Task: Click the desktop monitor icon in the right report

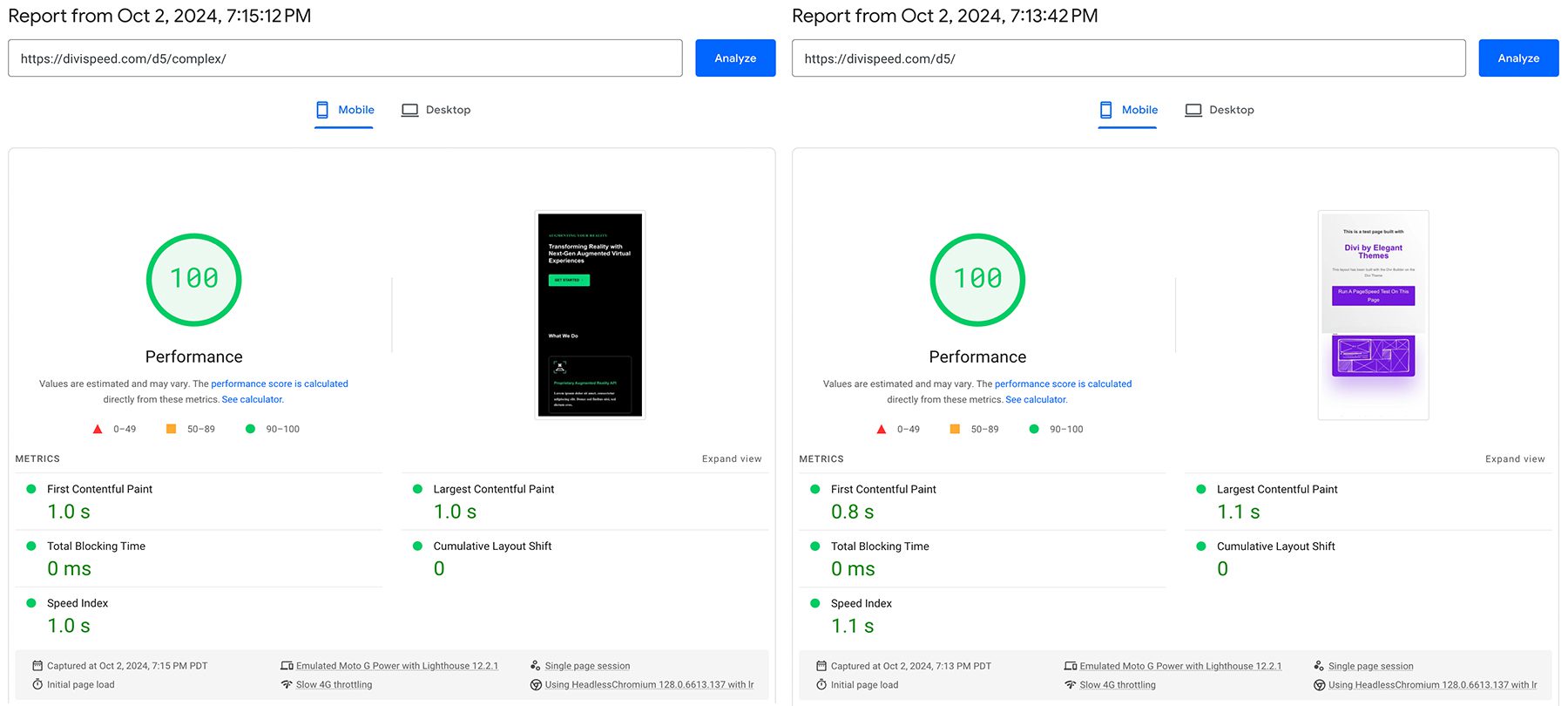Action: [x=1193, y=111]
